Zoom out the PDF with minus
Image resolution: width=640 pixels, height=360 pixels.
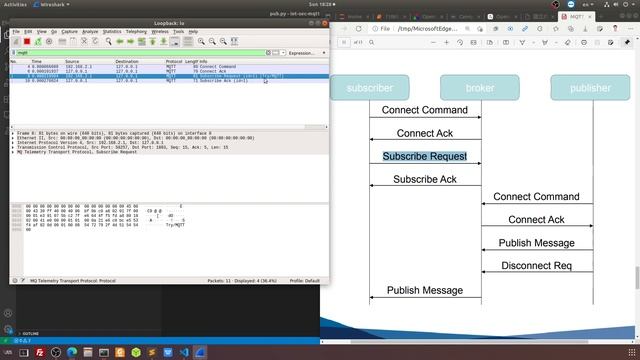point(433,42)
